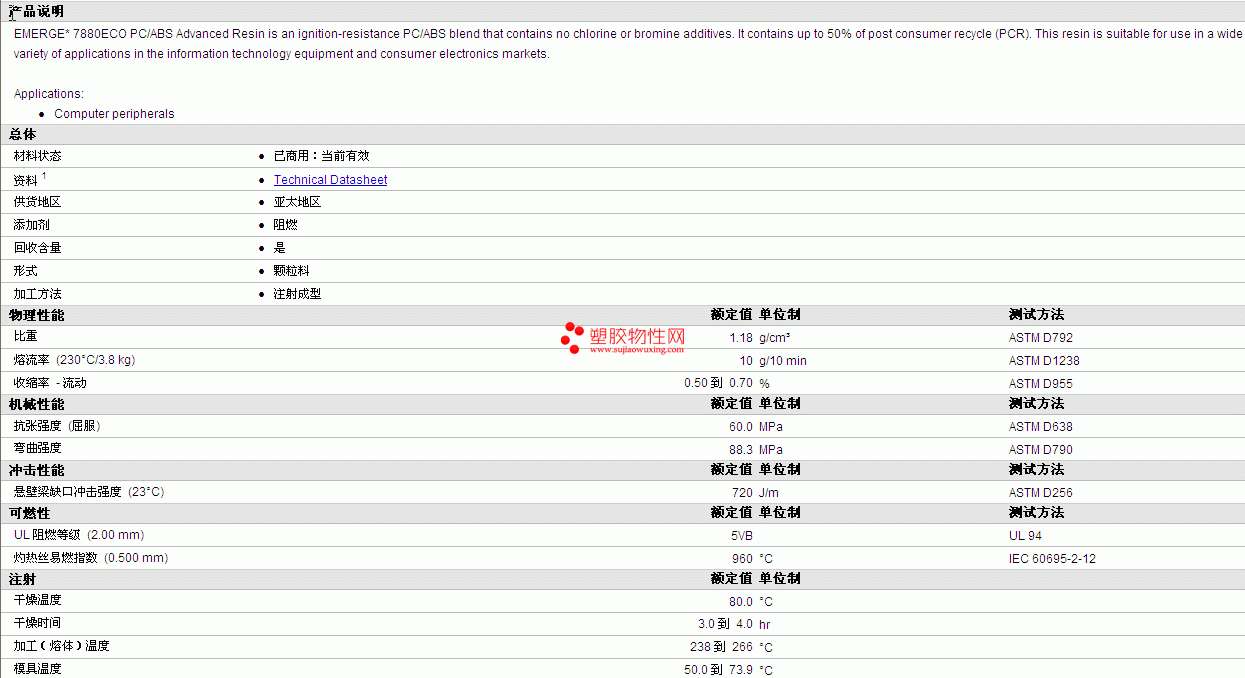The image size is (1245, 678).
Task: Click the test method ASTM D955
Action: (x=1041, y=384)
